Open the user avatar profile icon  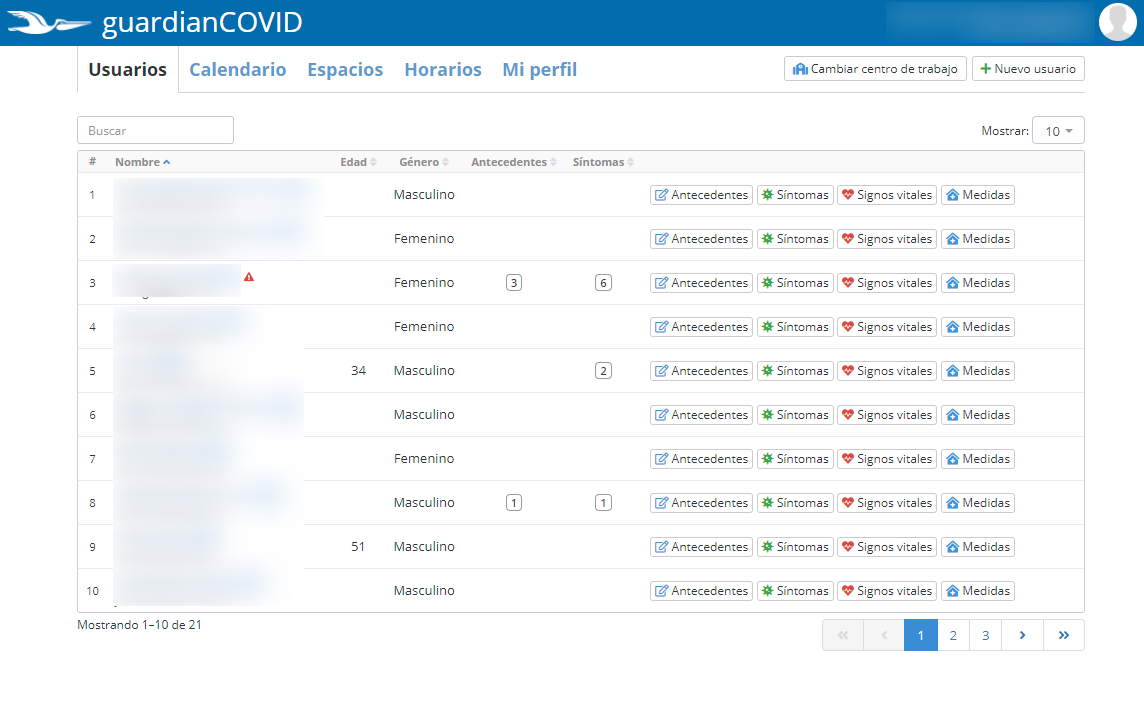click(x=1118, y=22)
